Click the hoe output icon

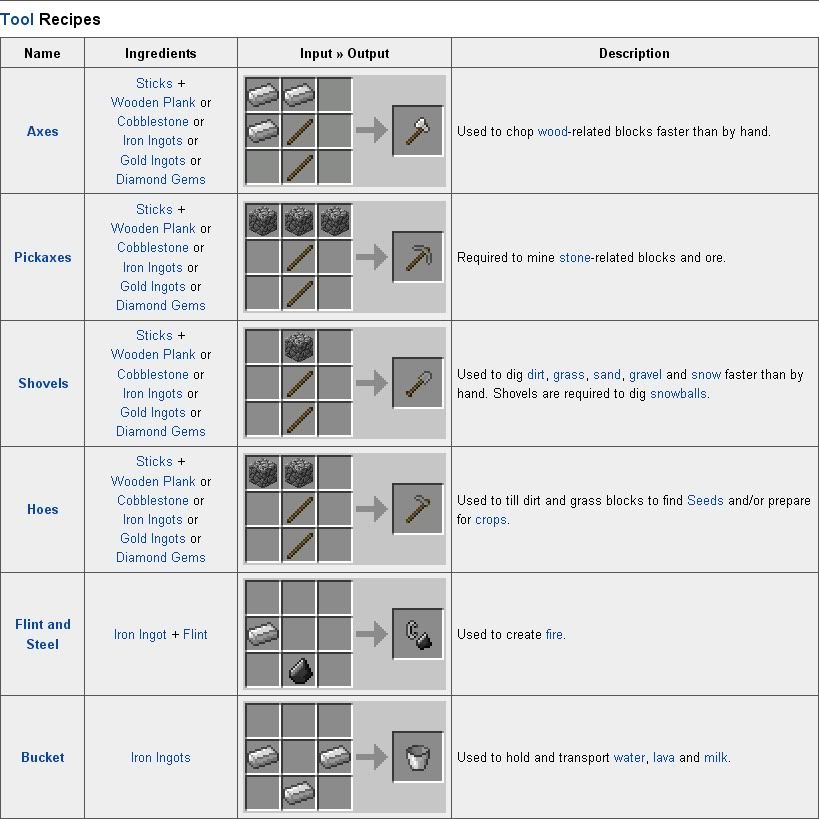(x=418, y=509)
